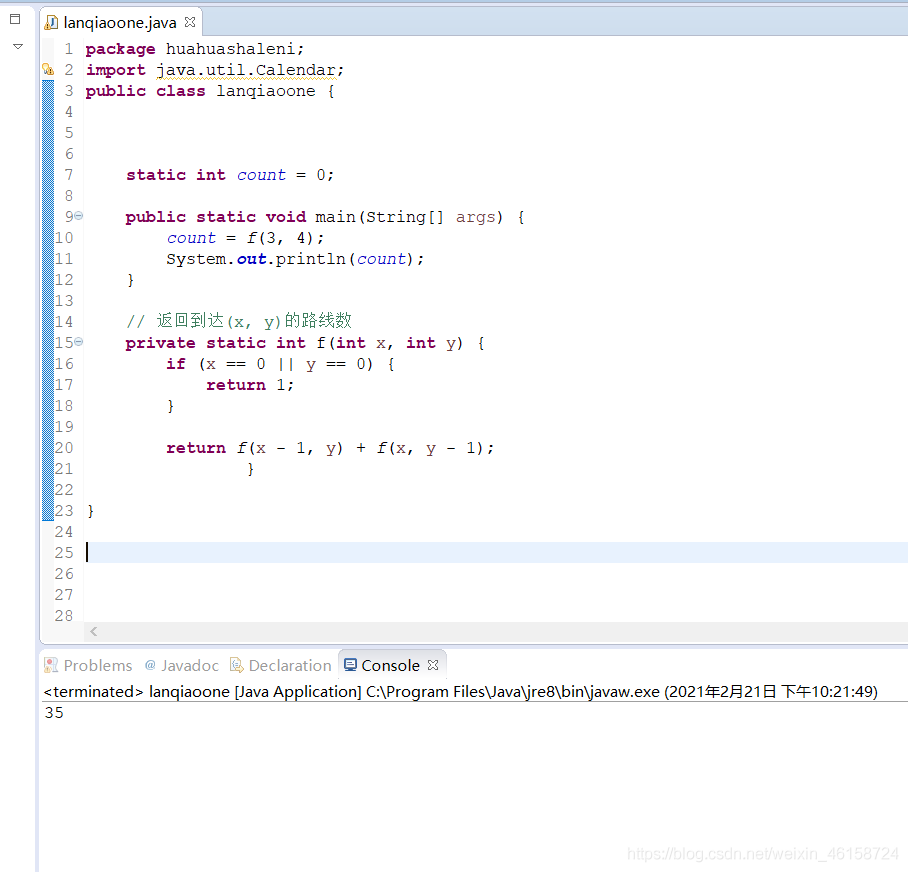Click 'println' on line 11

310,259
